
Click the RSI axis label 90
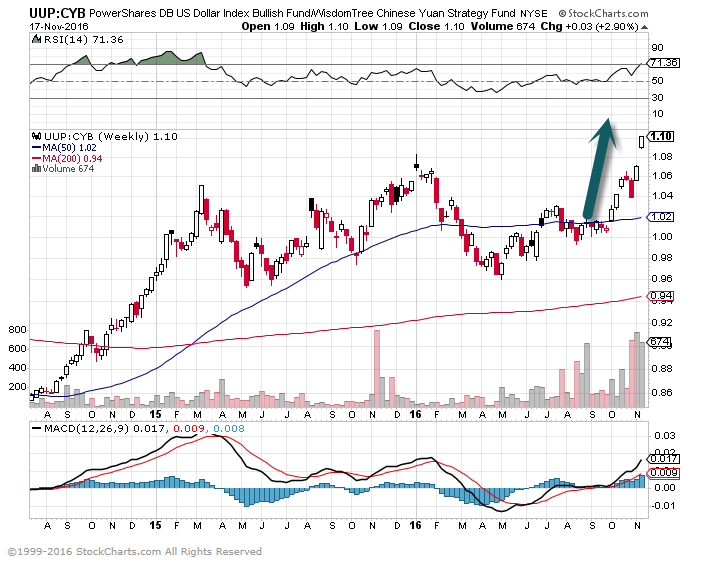click(657, 47)
